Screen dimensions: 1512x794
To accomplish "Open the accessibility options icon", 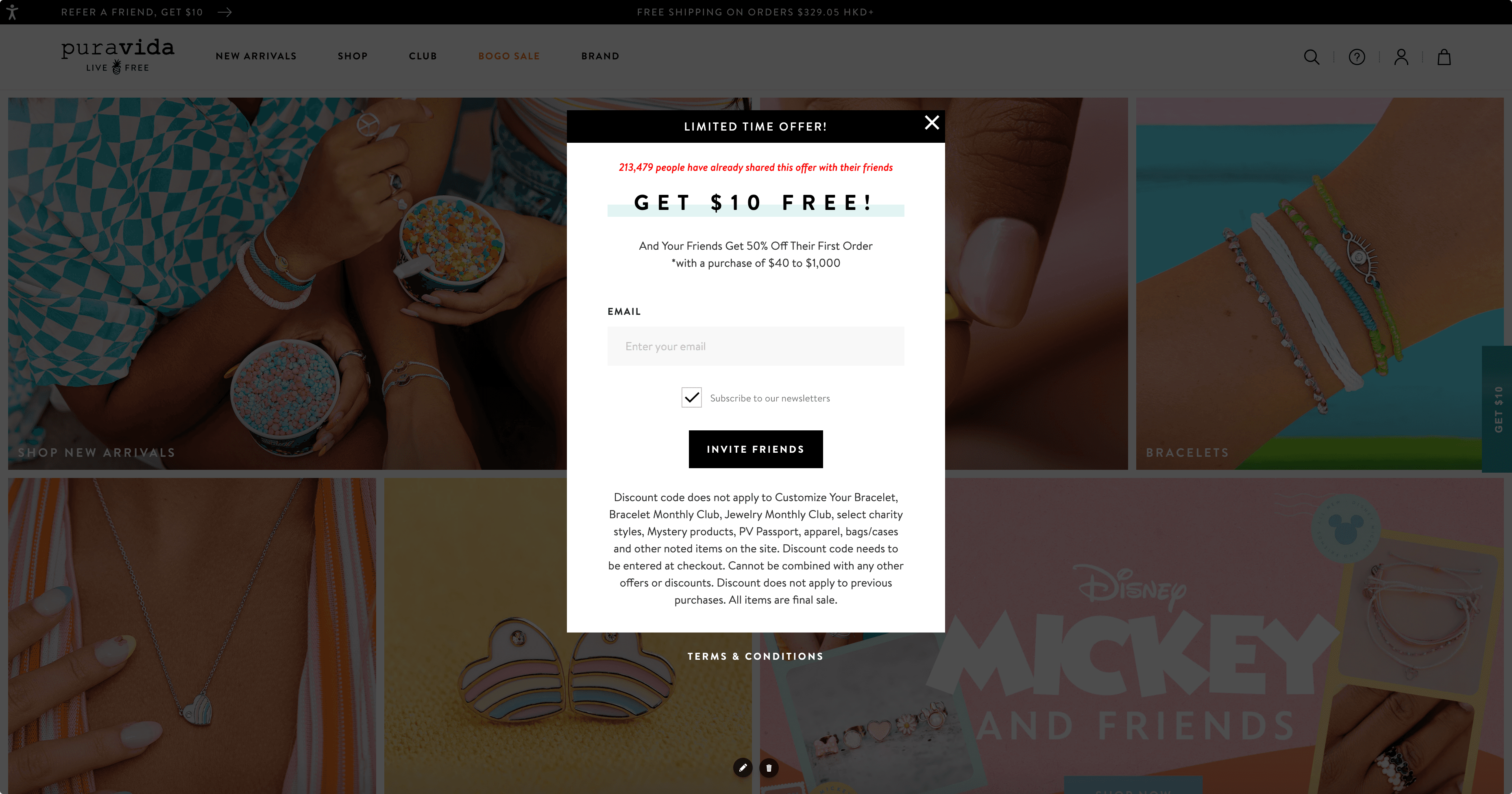I will click(x=12, y=12).
